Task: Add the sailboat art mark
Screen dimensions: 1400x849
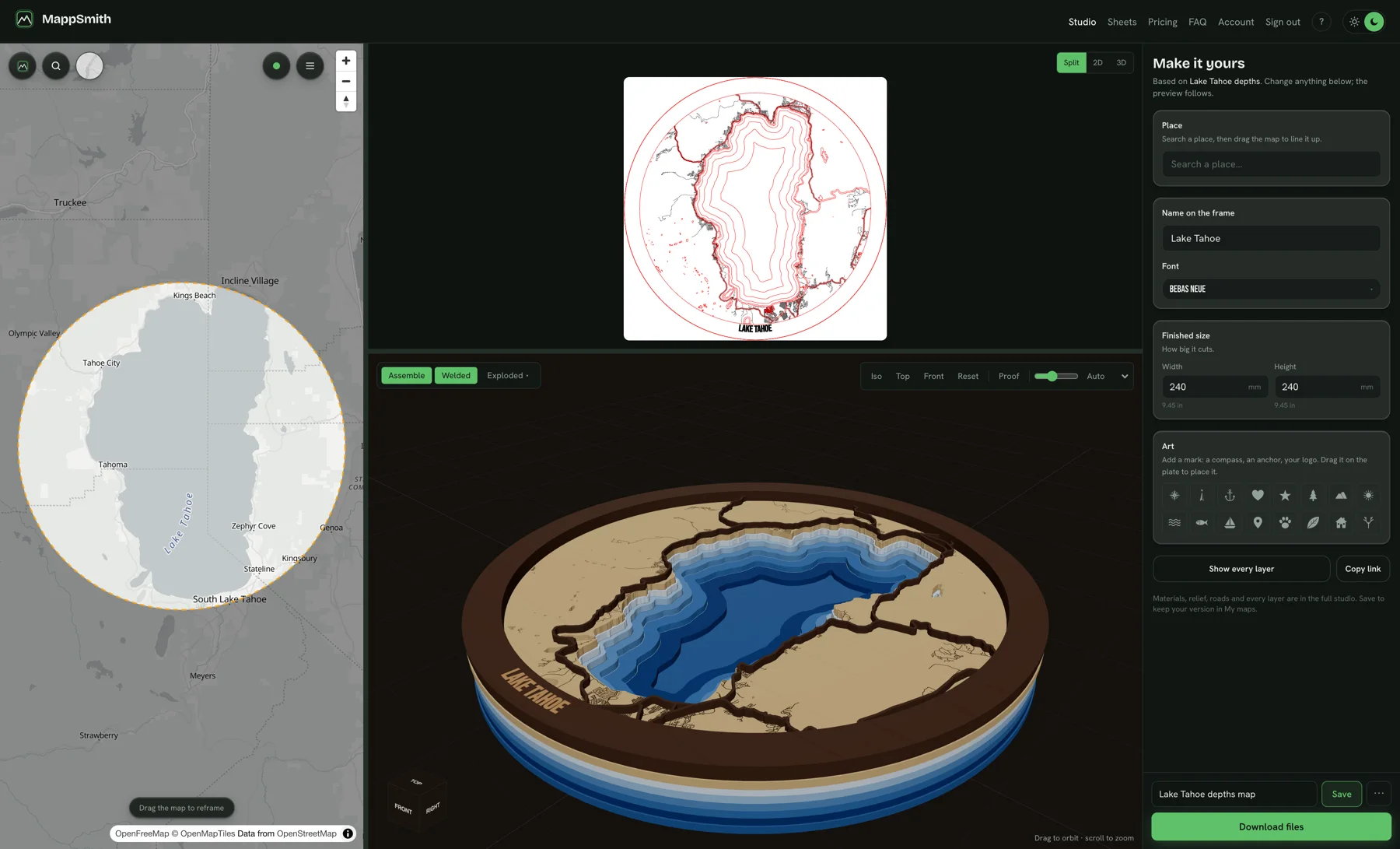Action: (1230, 523)
